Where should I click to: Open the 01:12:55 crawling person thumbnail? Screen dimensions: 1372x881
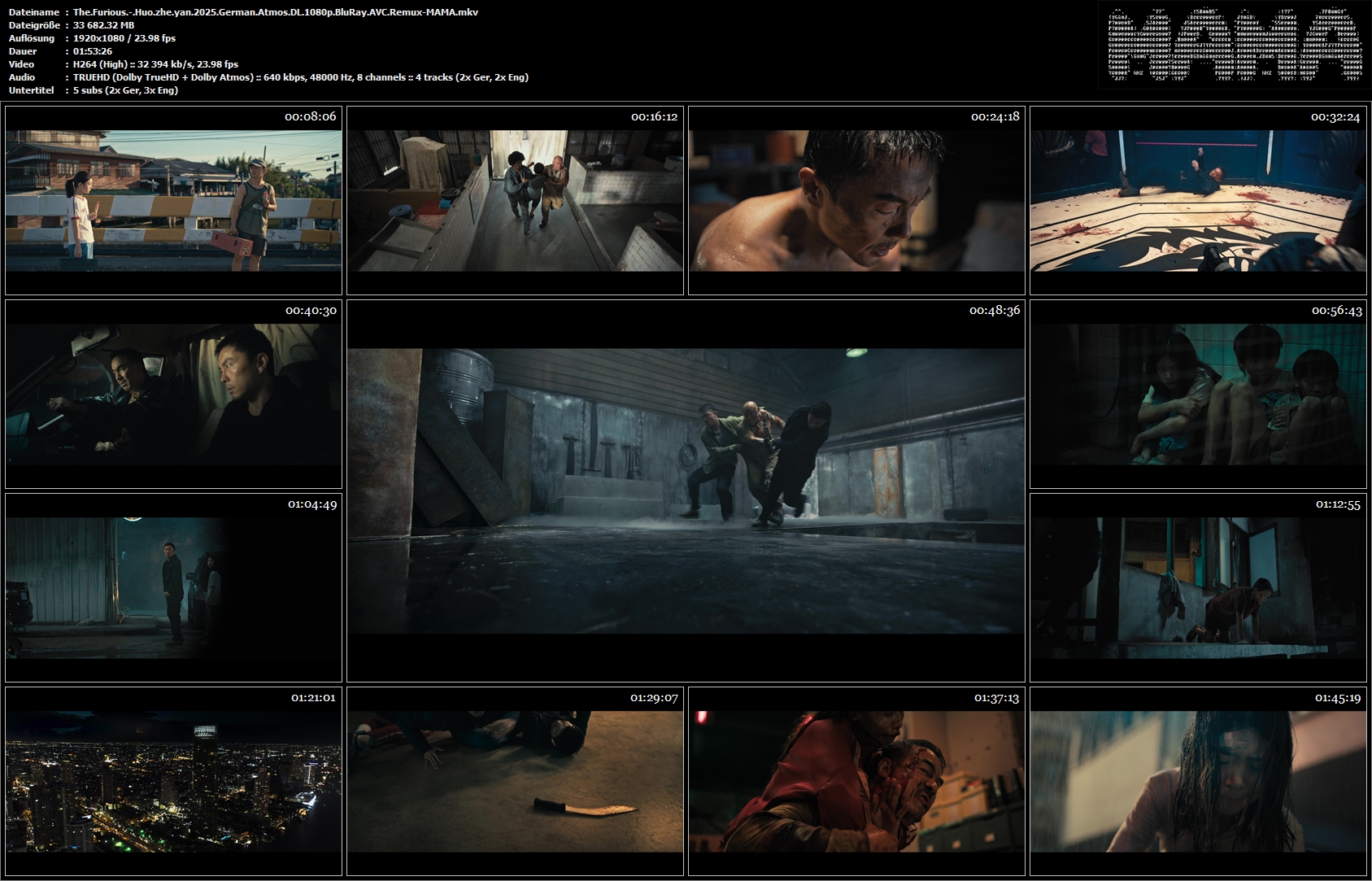1198,587
